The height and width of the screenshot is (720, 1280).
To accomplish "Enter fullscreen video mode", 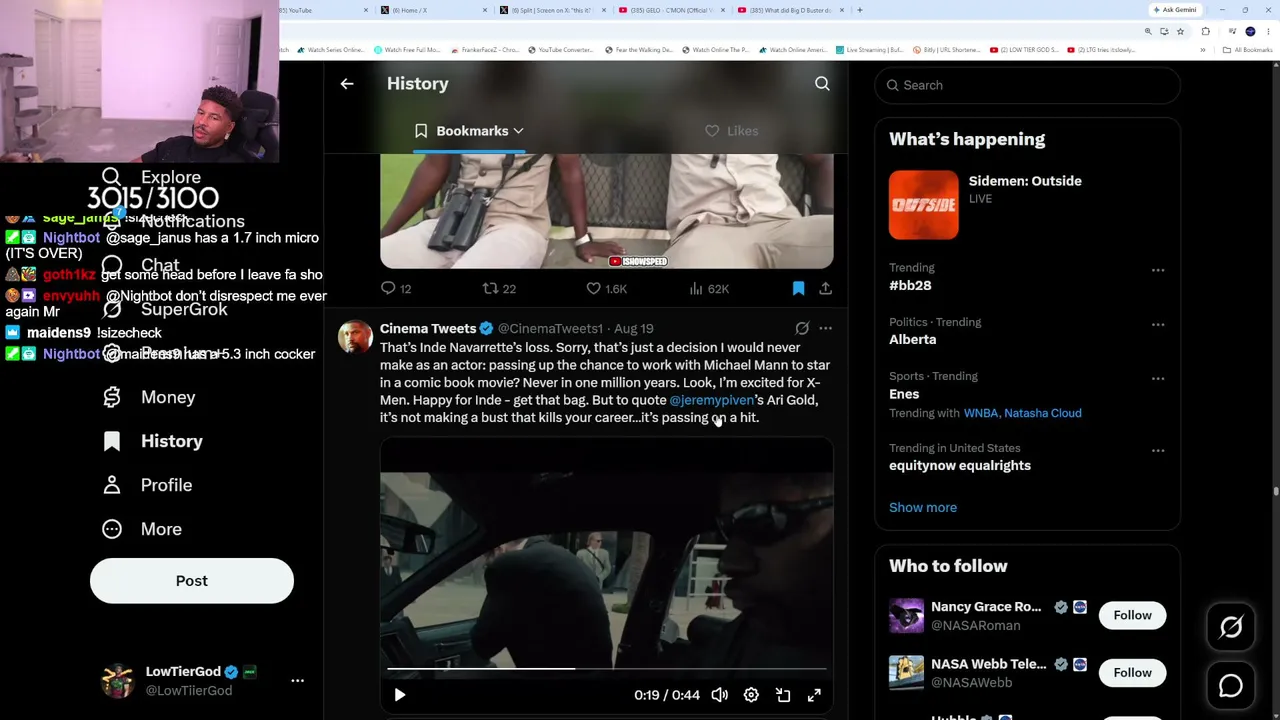I will click(814, 695).
